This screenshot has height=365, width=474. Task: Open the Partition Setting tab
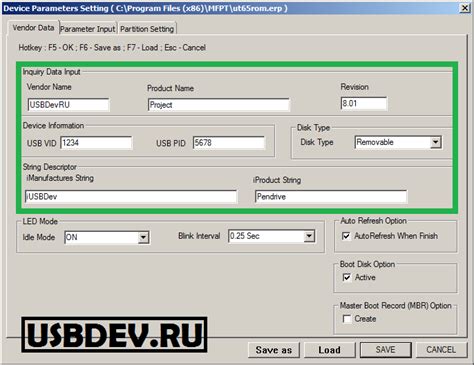pos(147,29)
